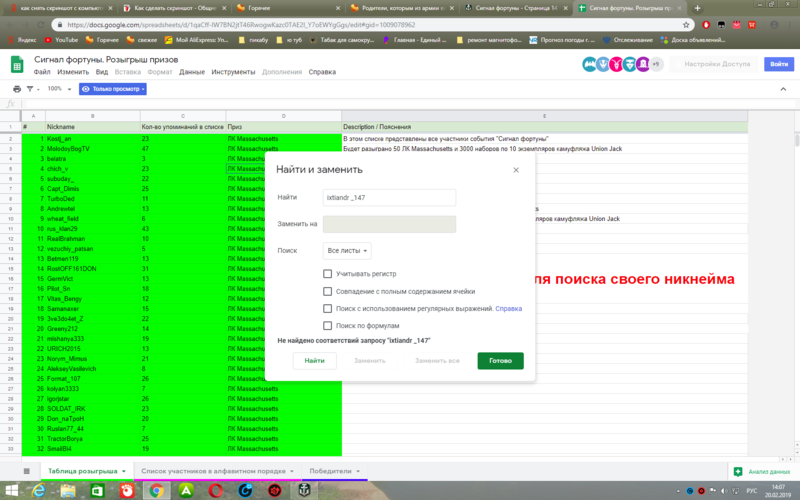The image size is (800, 500).
Task: Select row header number 33
Action: point(10,449)
